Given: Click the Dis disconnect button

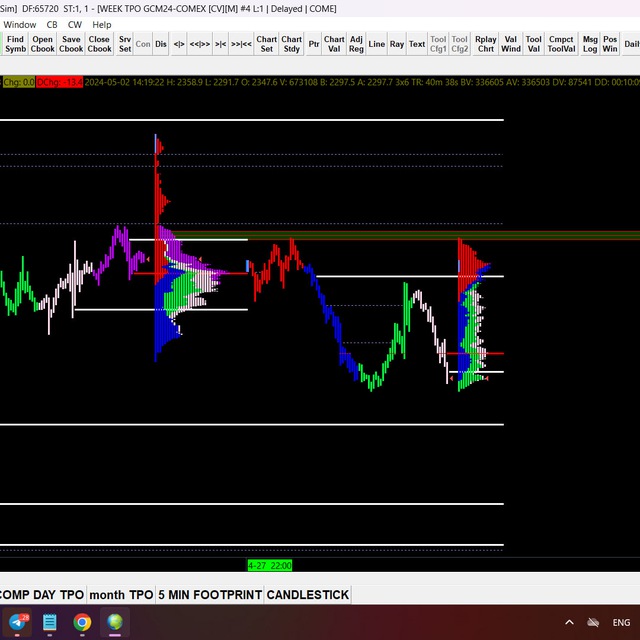Looking at the screenshot, I should [x=161, y=44].
